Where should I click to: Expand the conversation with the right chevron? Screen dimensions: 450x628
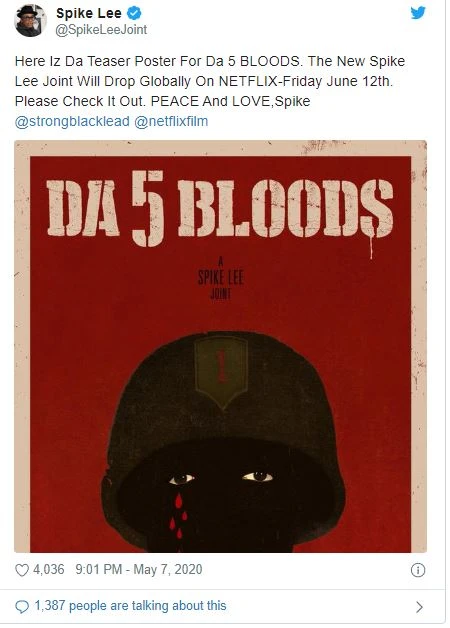[419, 607]
